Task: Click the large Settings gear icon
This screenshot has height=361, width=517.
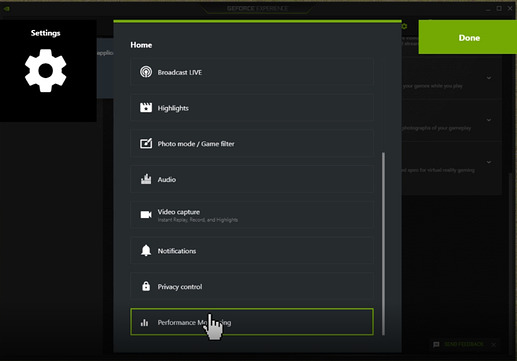Action: point(46,71)
